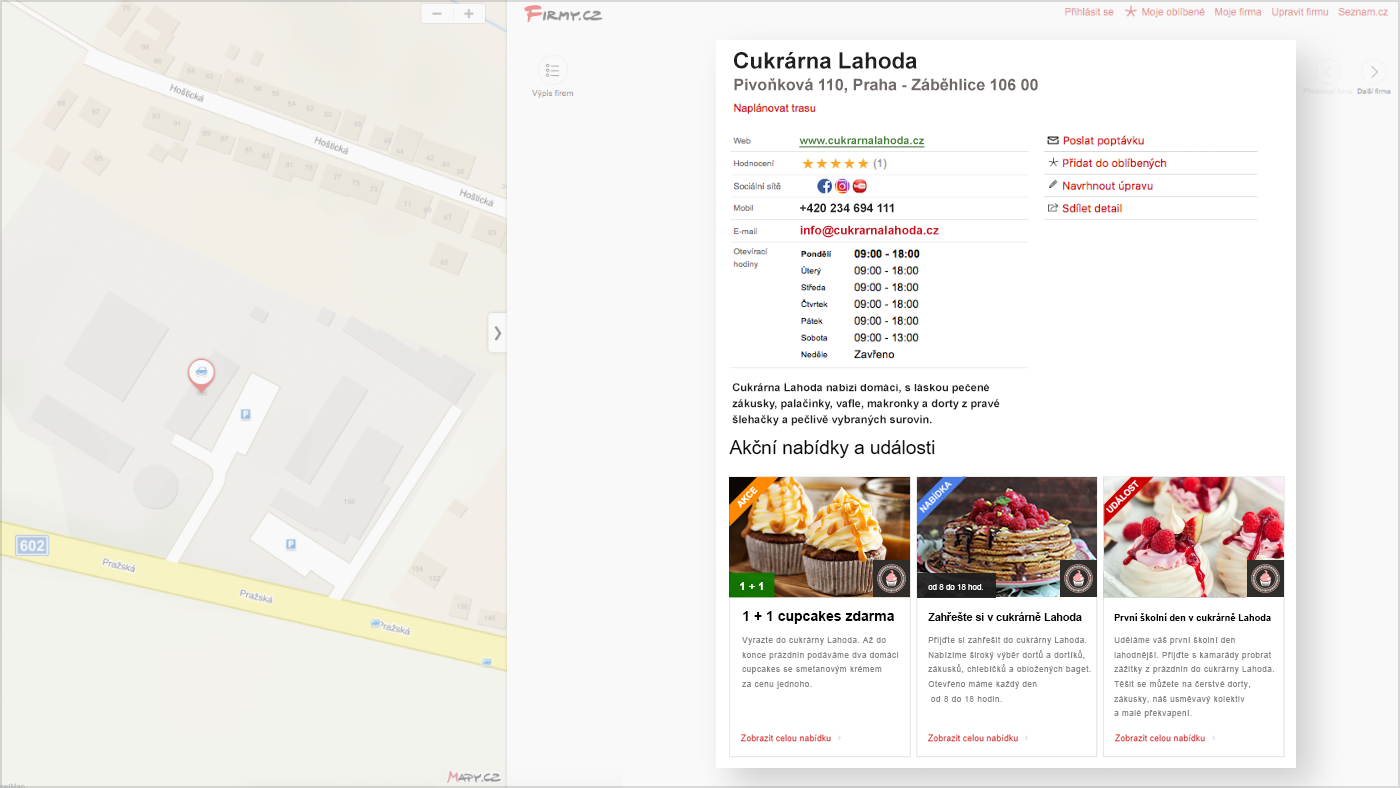Open the Instagram social icon

[842, 186]
